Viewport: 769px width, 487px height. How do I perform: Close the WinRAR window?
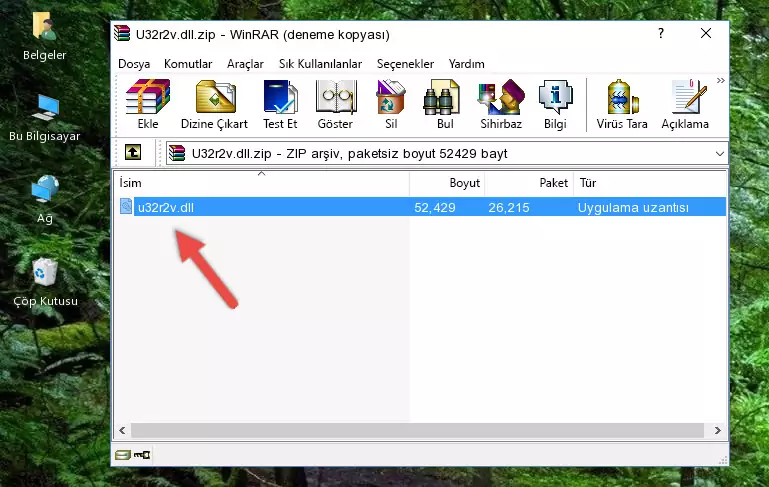[706, 33]
